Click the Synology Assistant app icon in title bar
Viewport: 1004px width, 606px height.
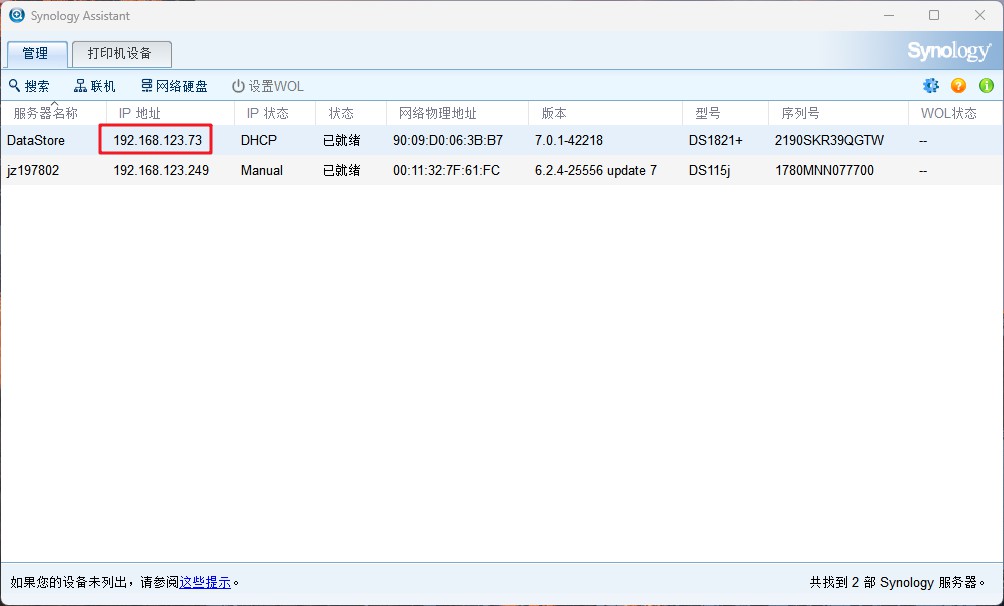point(17,15)
